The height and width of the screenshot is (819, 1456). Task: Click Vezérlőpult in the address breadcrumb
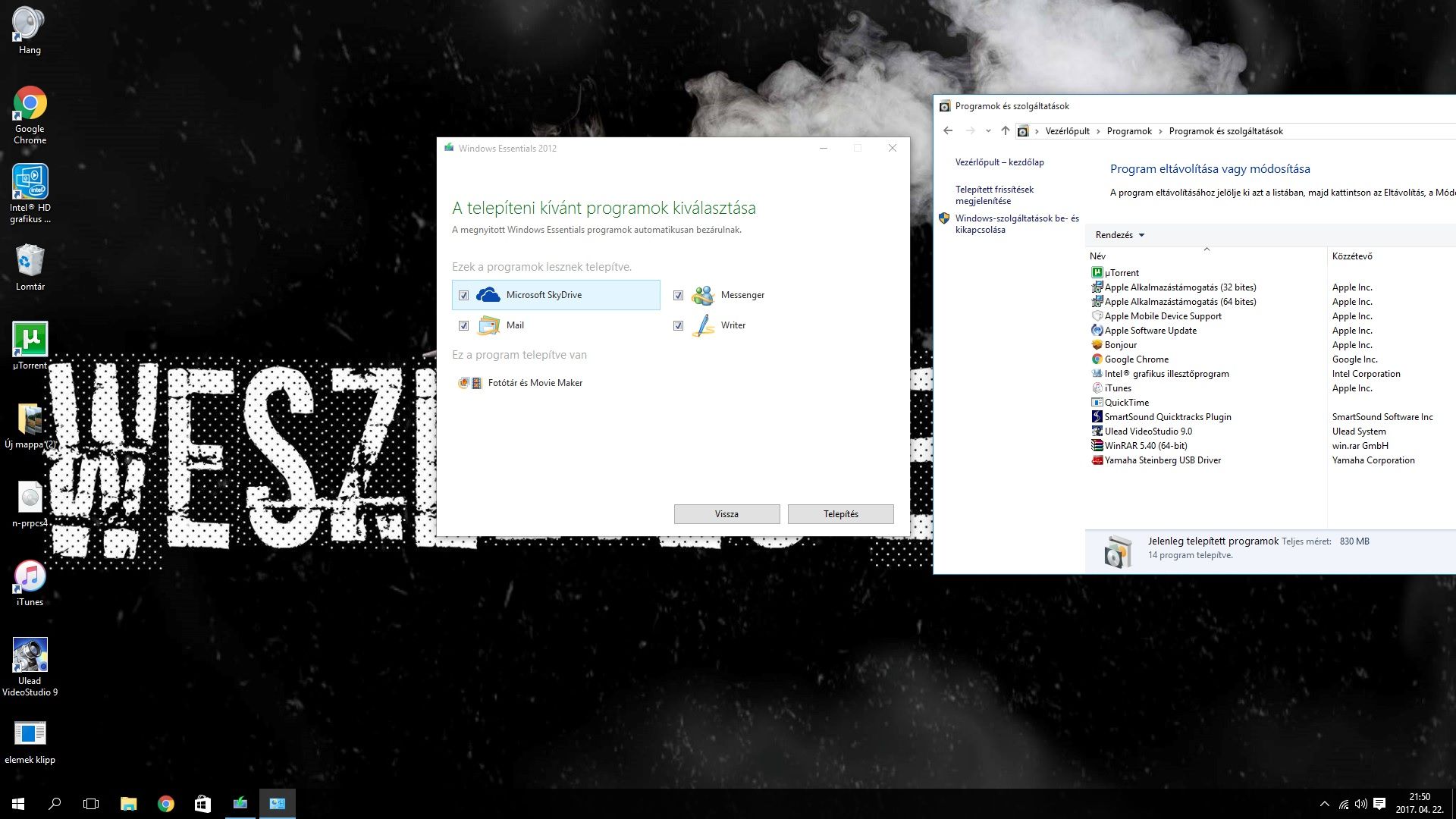click(x=1067, y=131)
